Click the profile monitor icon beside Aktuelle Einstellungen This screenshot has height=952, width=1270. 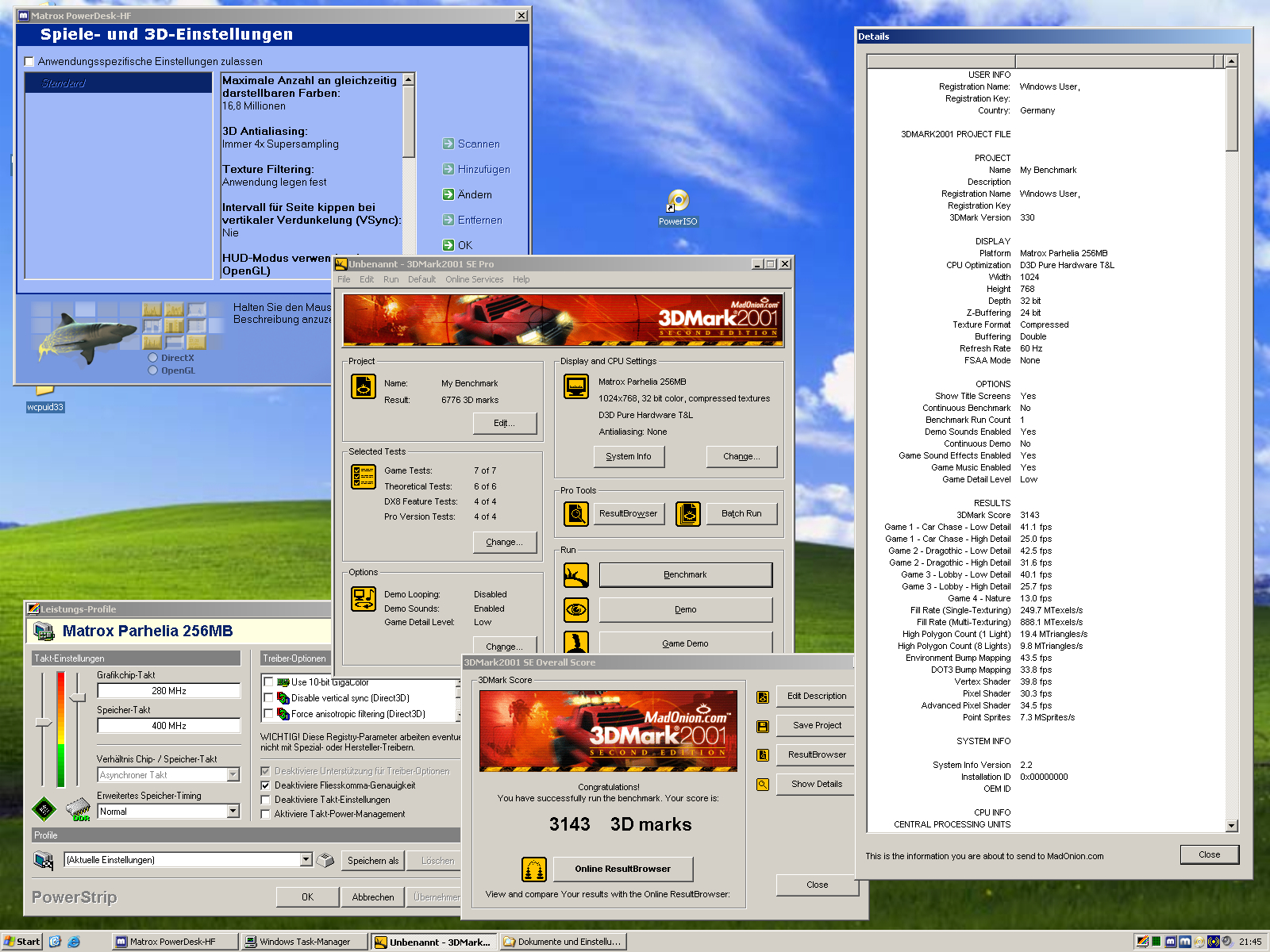click(44, 860)
